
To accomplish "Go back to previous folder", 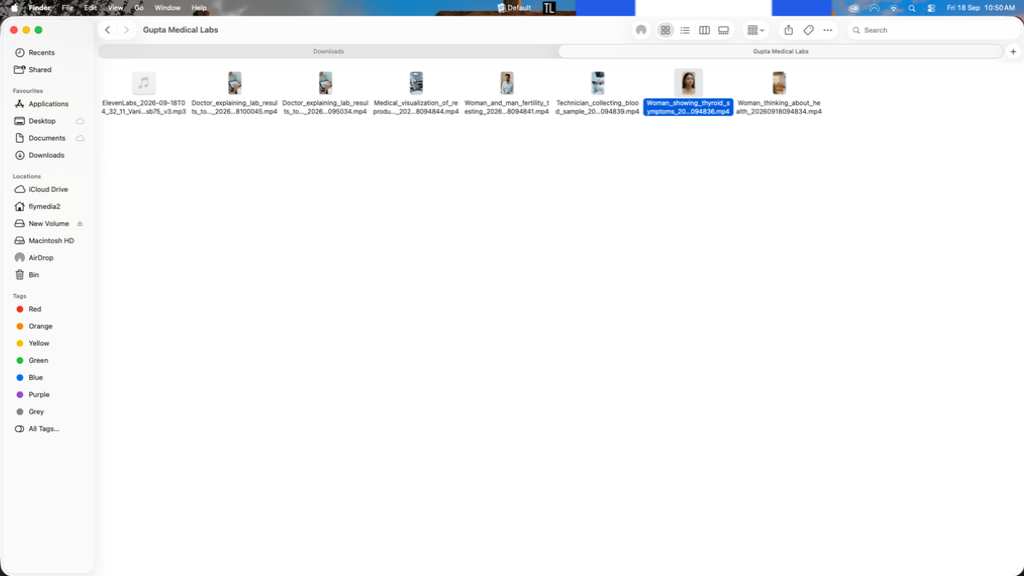I will 108,30.
